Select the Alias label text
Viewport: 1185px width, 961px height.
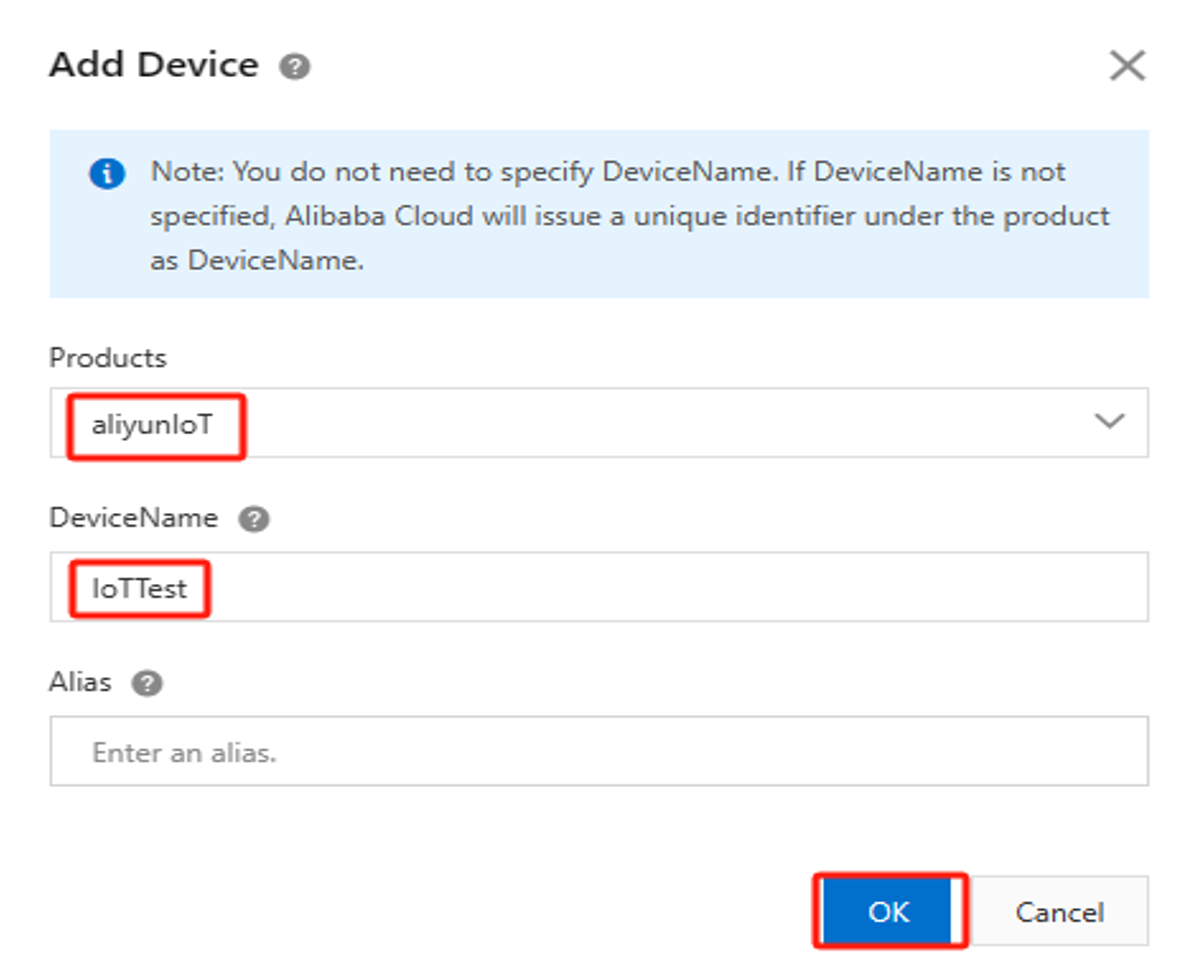coord(80,683)
